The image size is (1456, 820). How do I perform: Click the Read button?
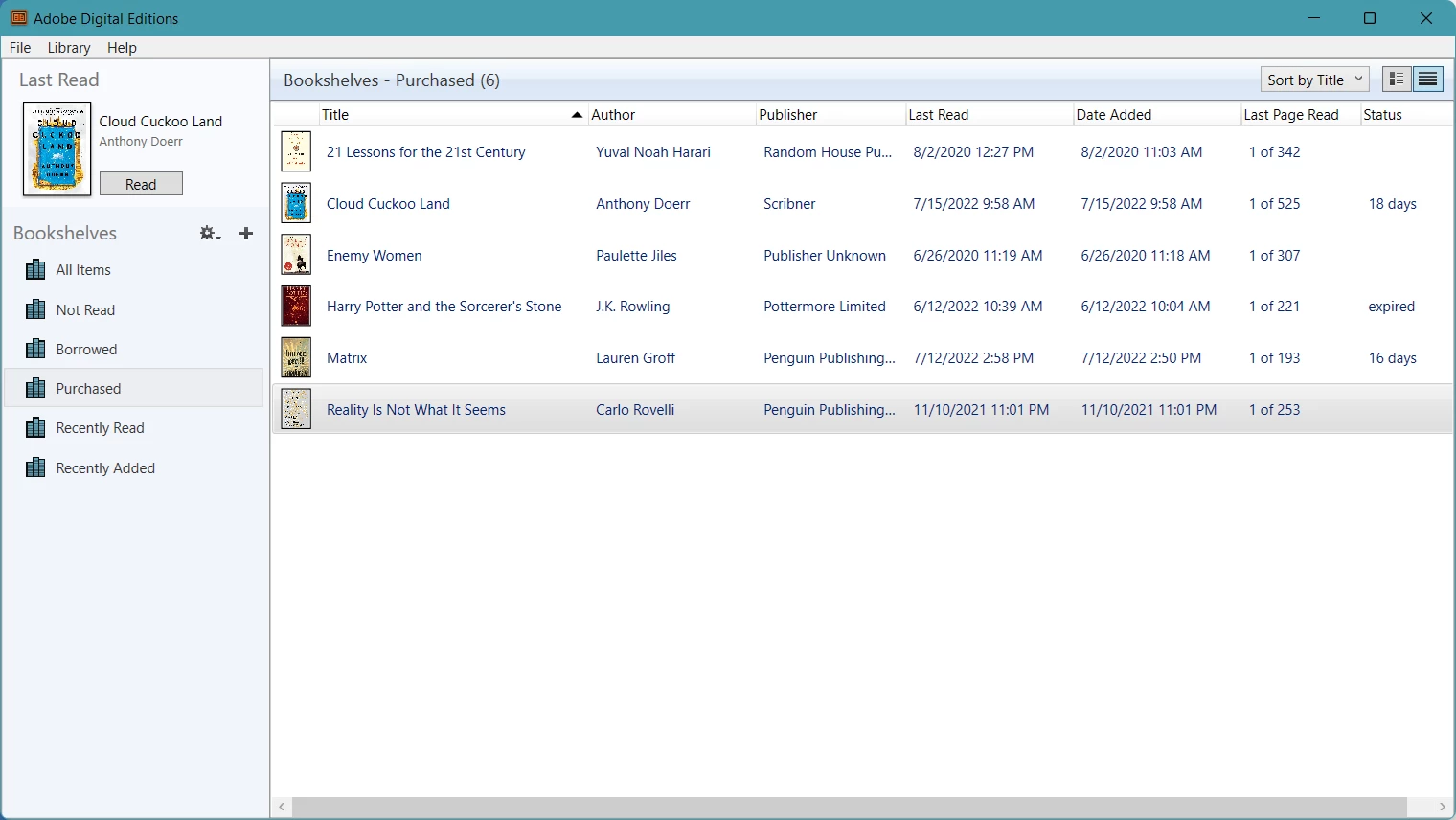(x=141, y=184)
